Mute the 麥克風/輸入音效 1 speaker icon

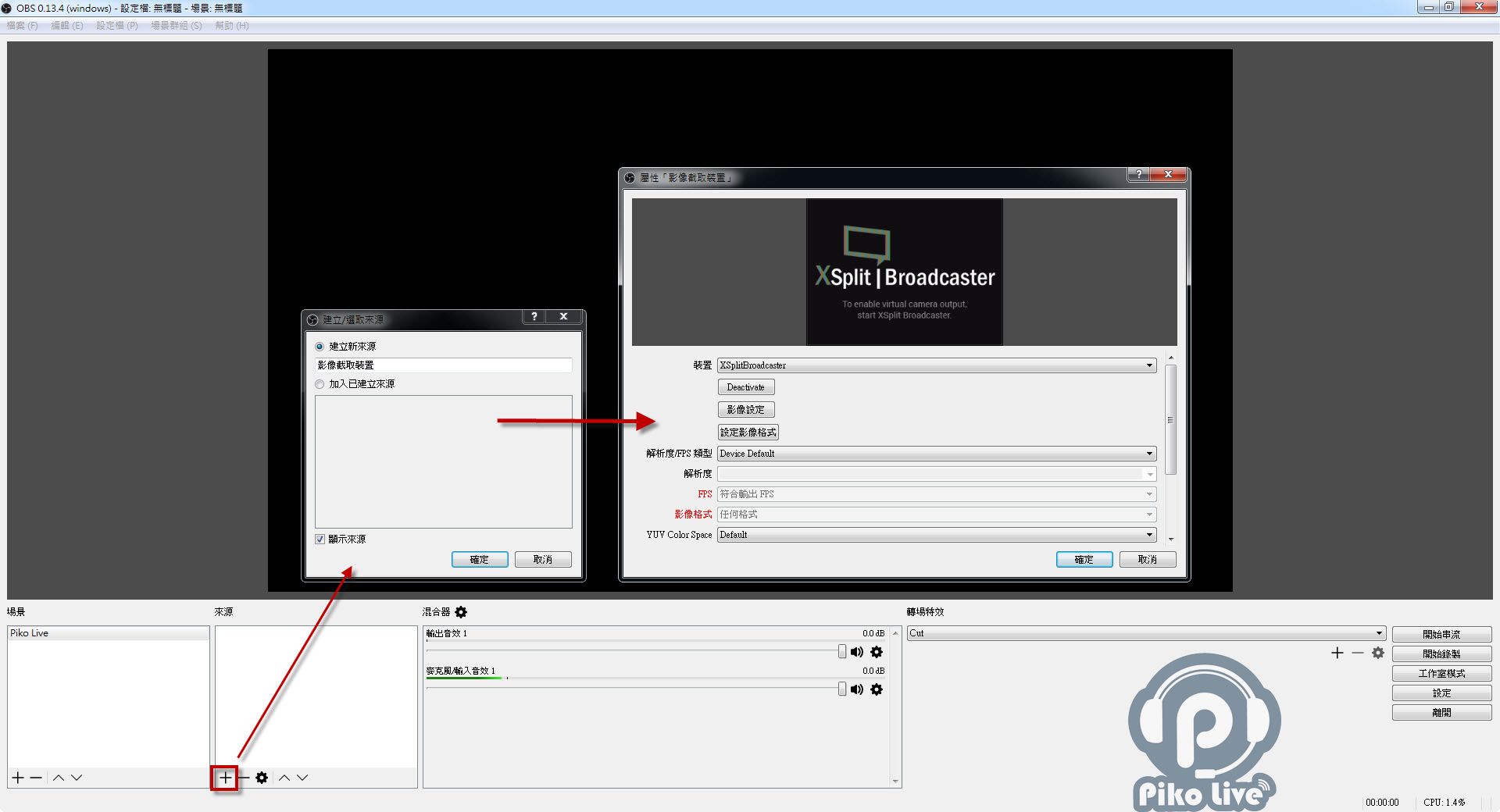tap(857, 689)
